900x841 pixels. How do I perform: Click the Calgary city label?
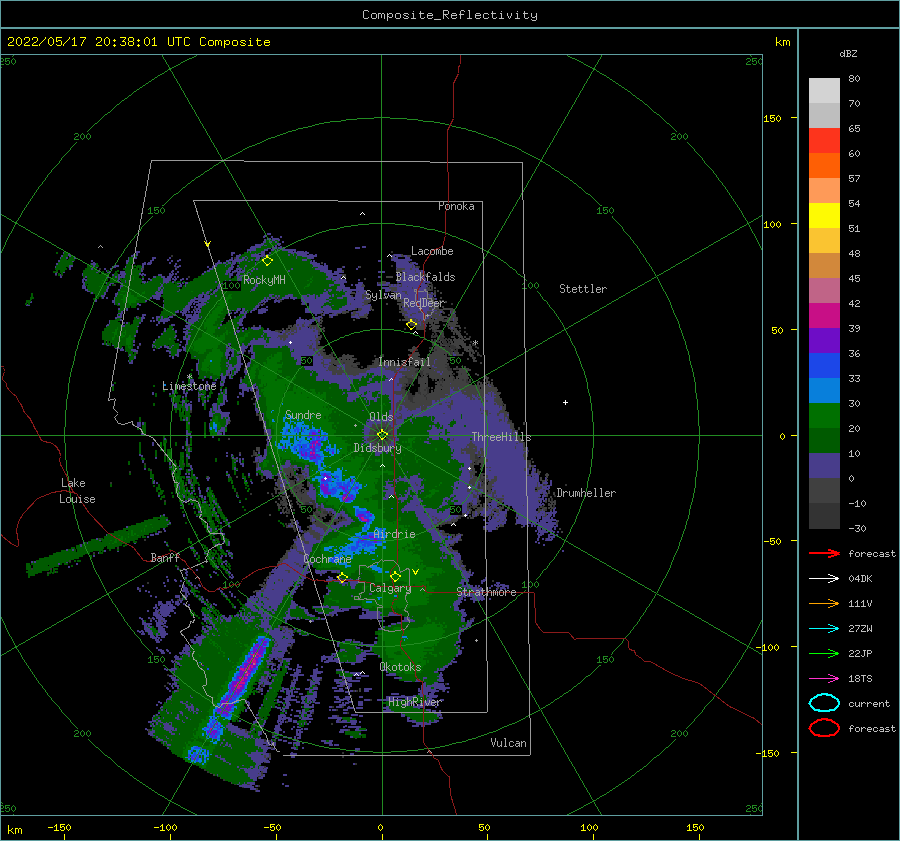pyautogui.click(x=390, y=588)
